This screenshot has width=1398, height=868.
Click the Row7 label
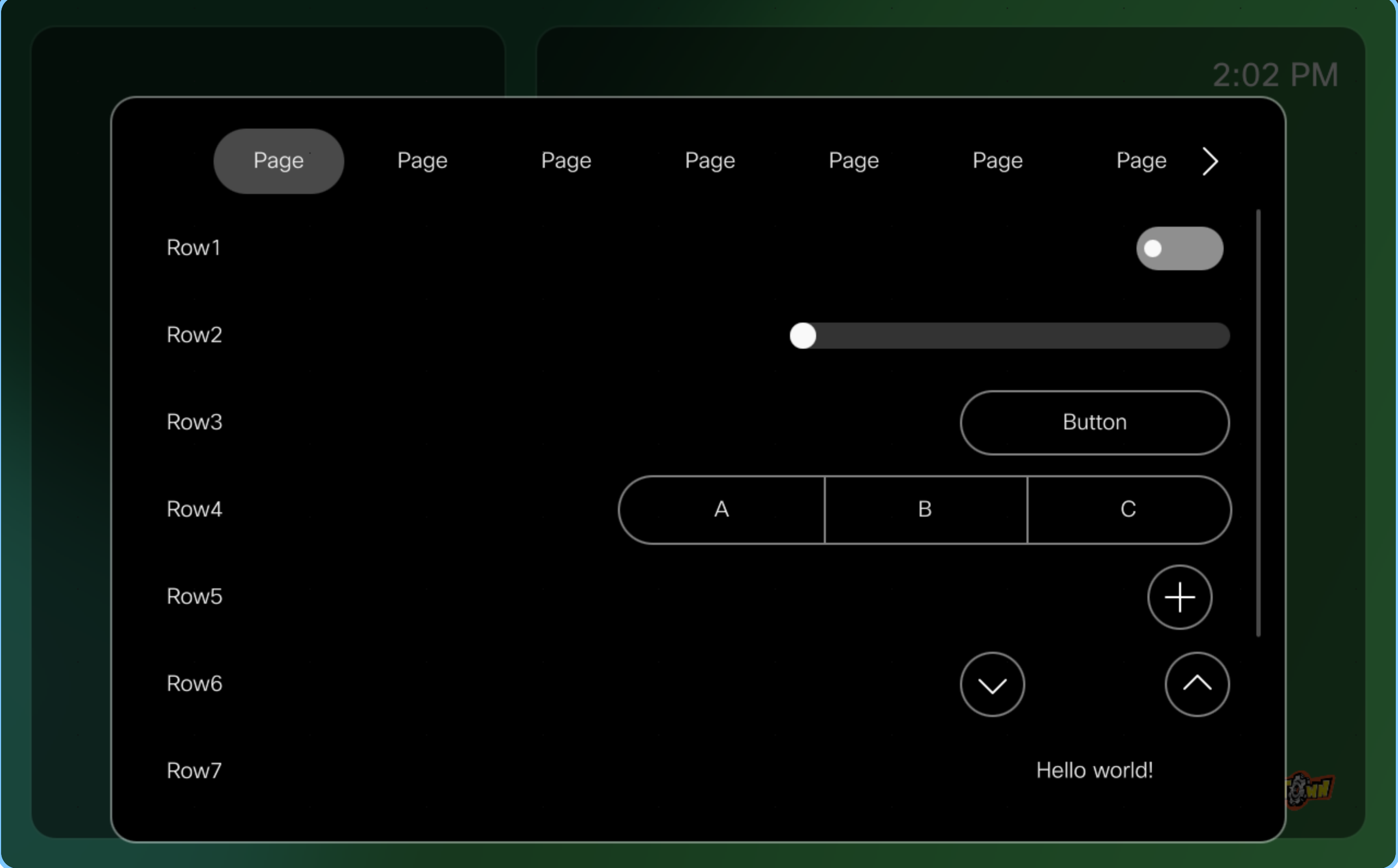(x=194, y=771)
